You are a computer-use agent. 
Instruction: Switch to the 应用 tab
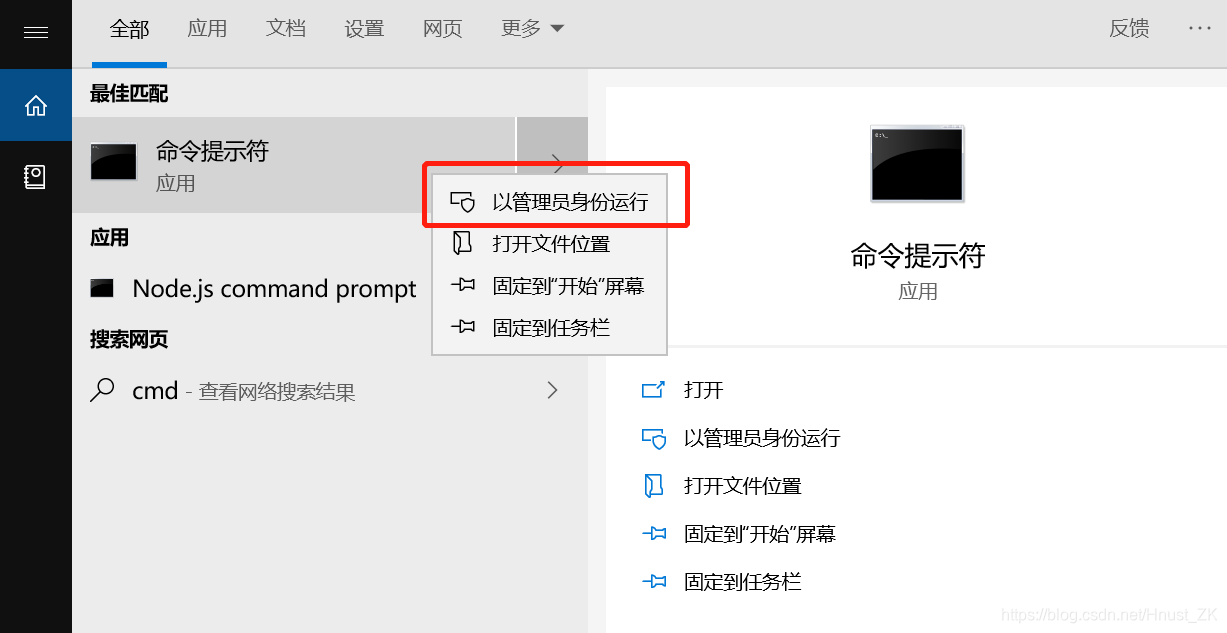[x=207, y=29]
